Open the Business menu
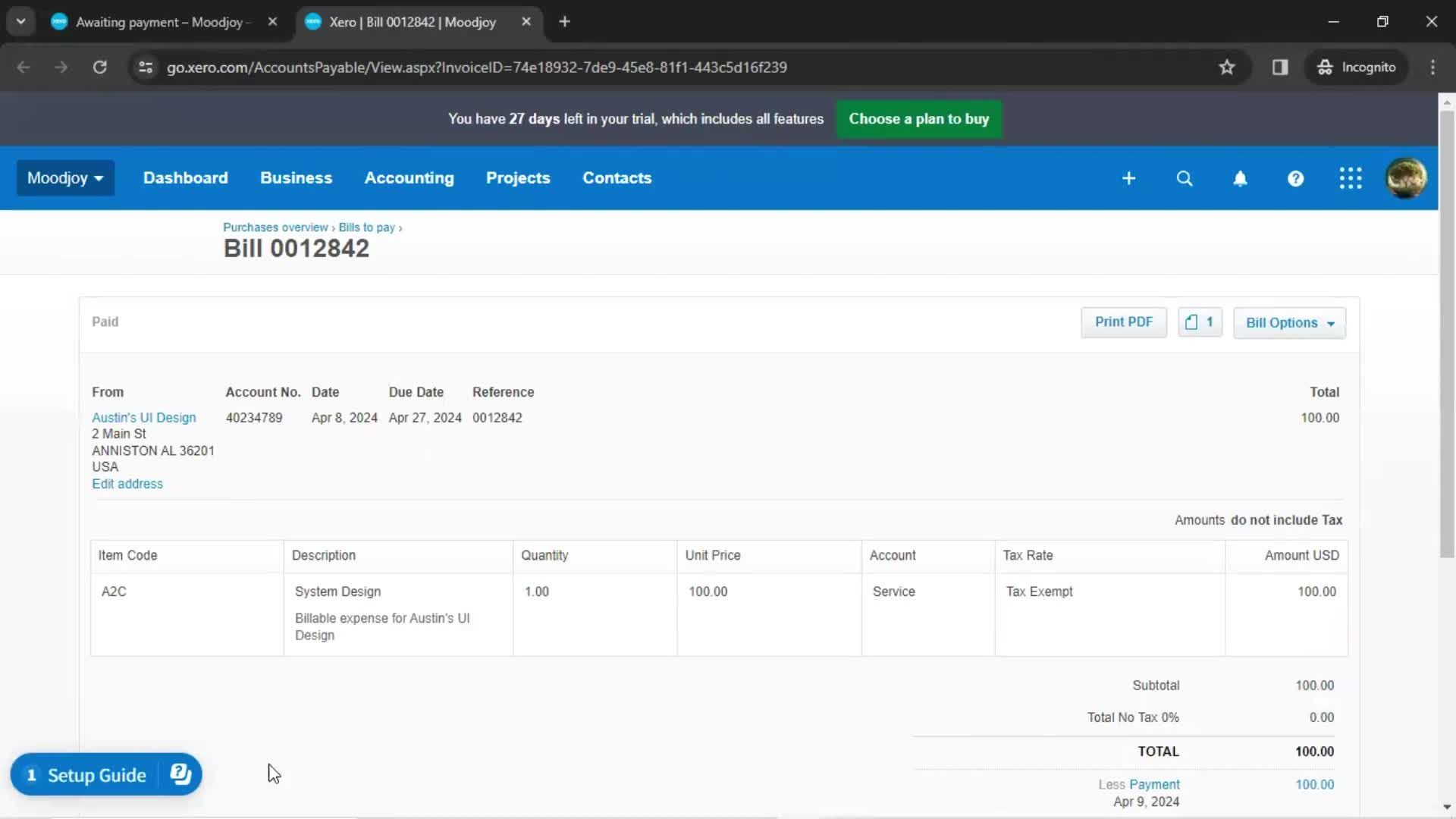1456x819 pixels. 296,178
